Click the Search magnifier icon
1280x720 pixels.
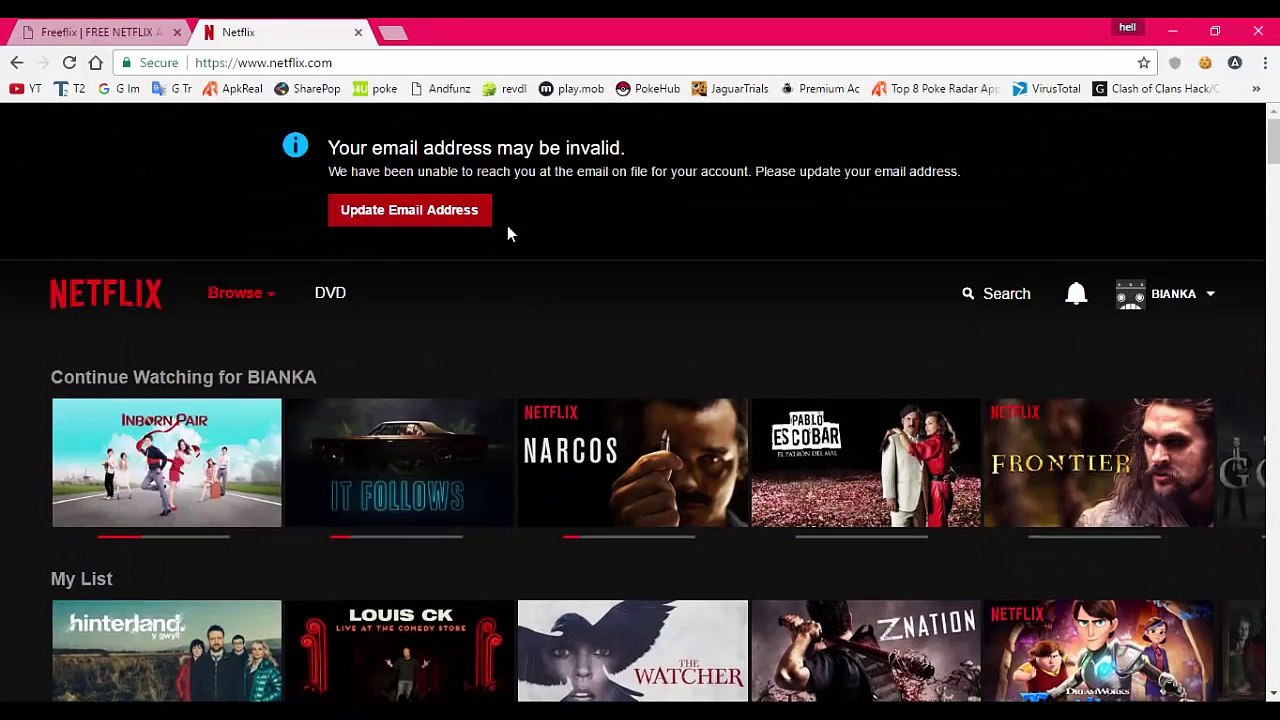tap(968, 293)
